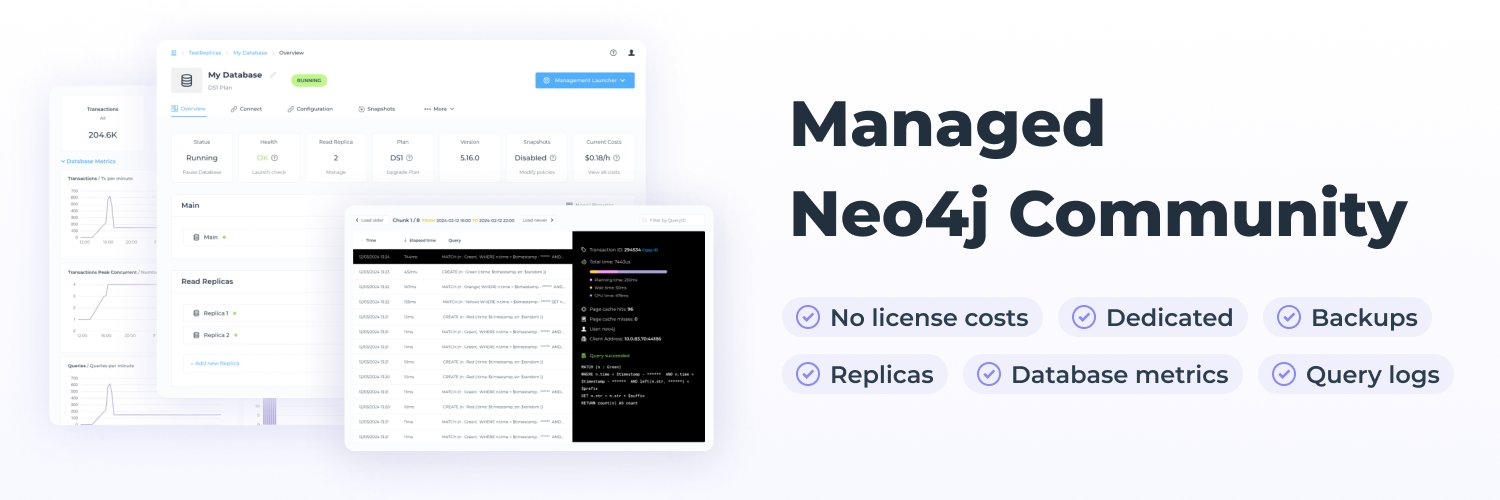The image size is (1500, 500).
Task: Click the checkmark icon on No license costs
Action: (808, 318)
